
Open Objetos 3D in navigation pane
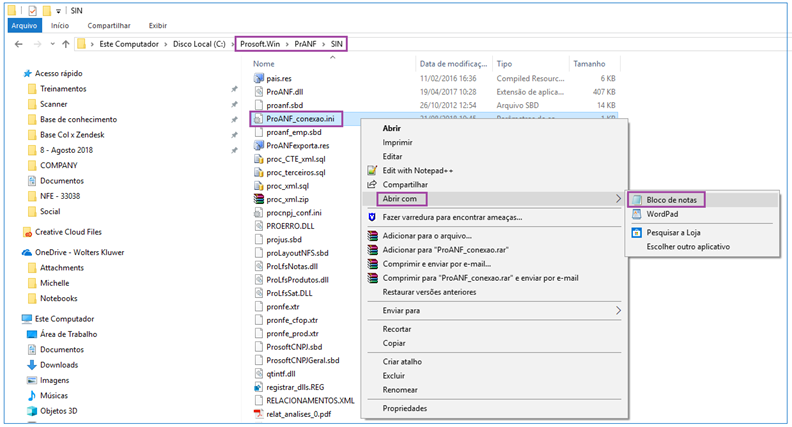click(61, 411)
